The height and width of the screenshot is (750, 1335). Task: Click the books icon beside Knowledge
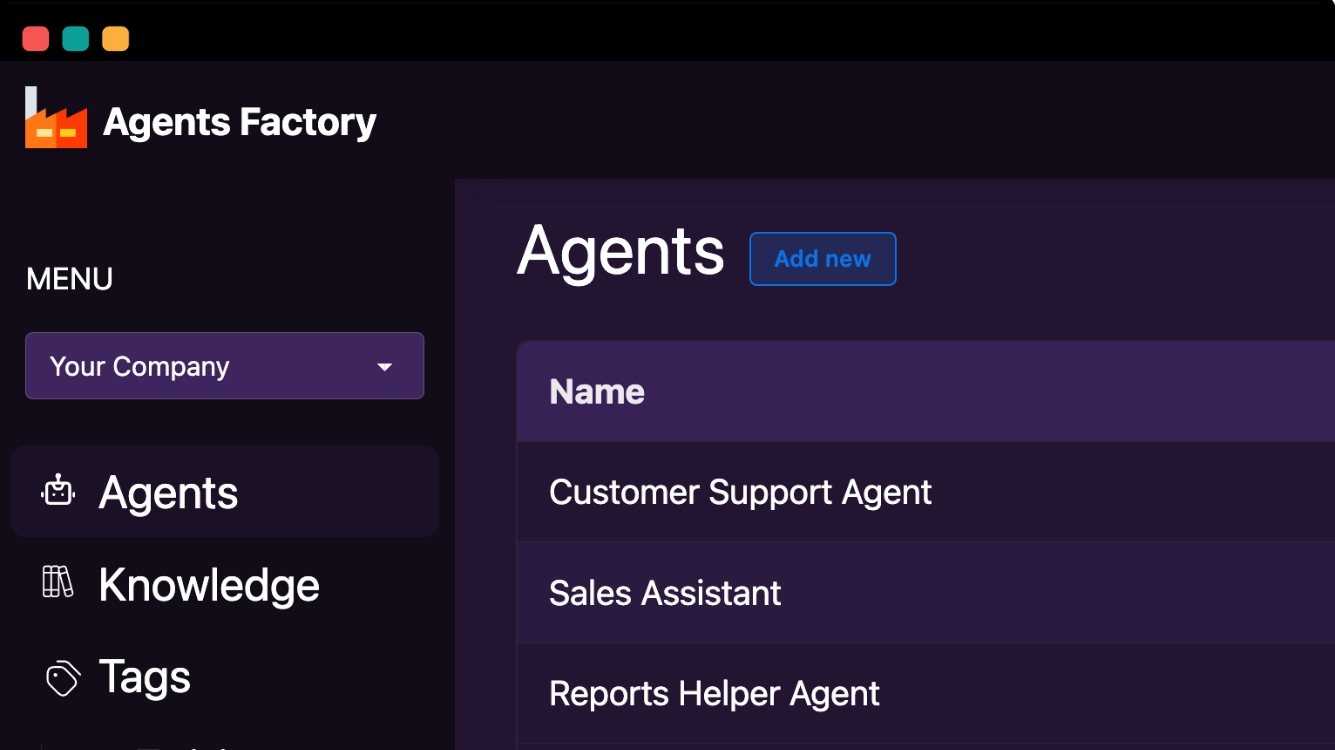[58, 582]
